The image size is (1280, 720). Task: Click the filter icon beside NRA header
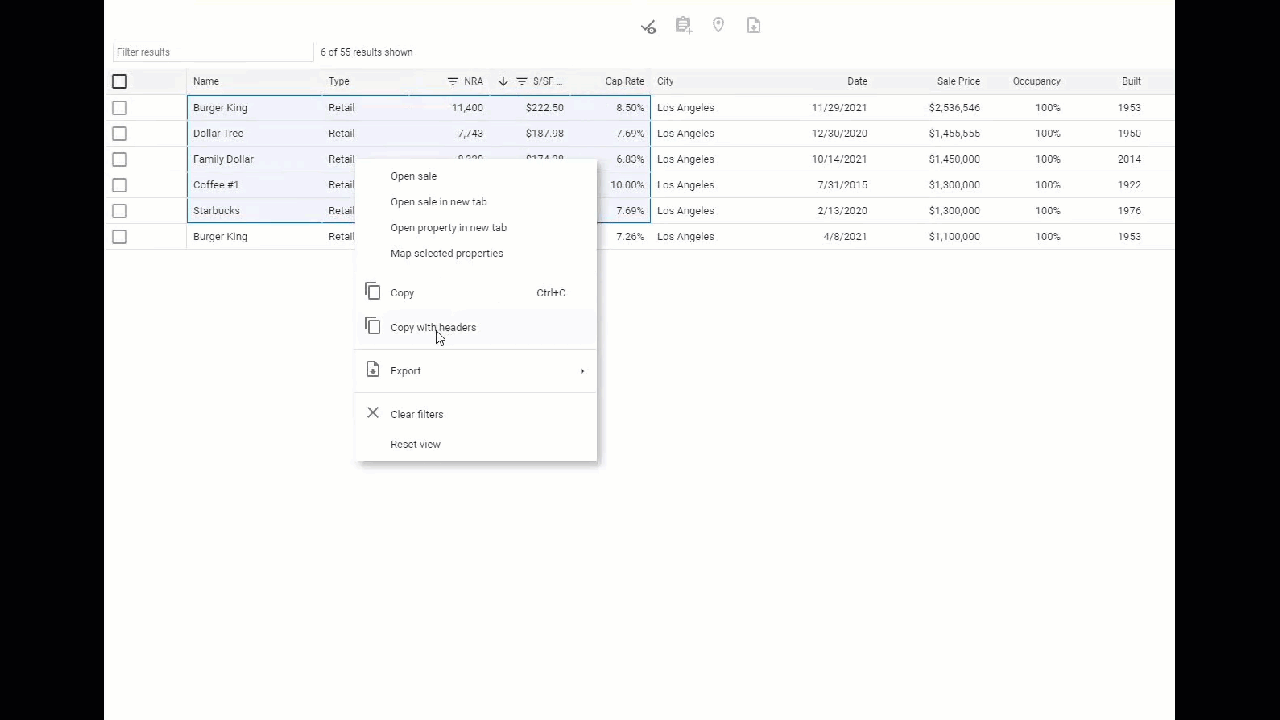click(452, 81)
